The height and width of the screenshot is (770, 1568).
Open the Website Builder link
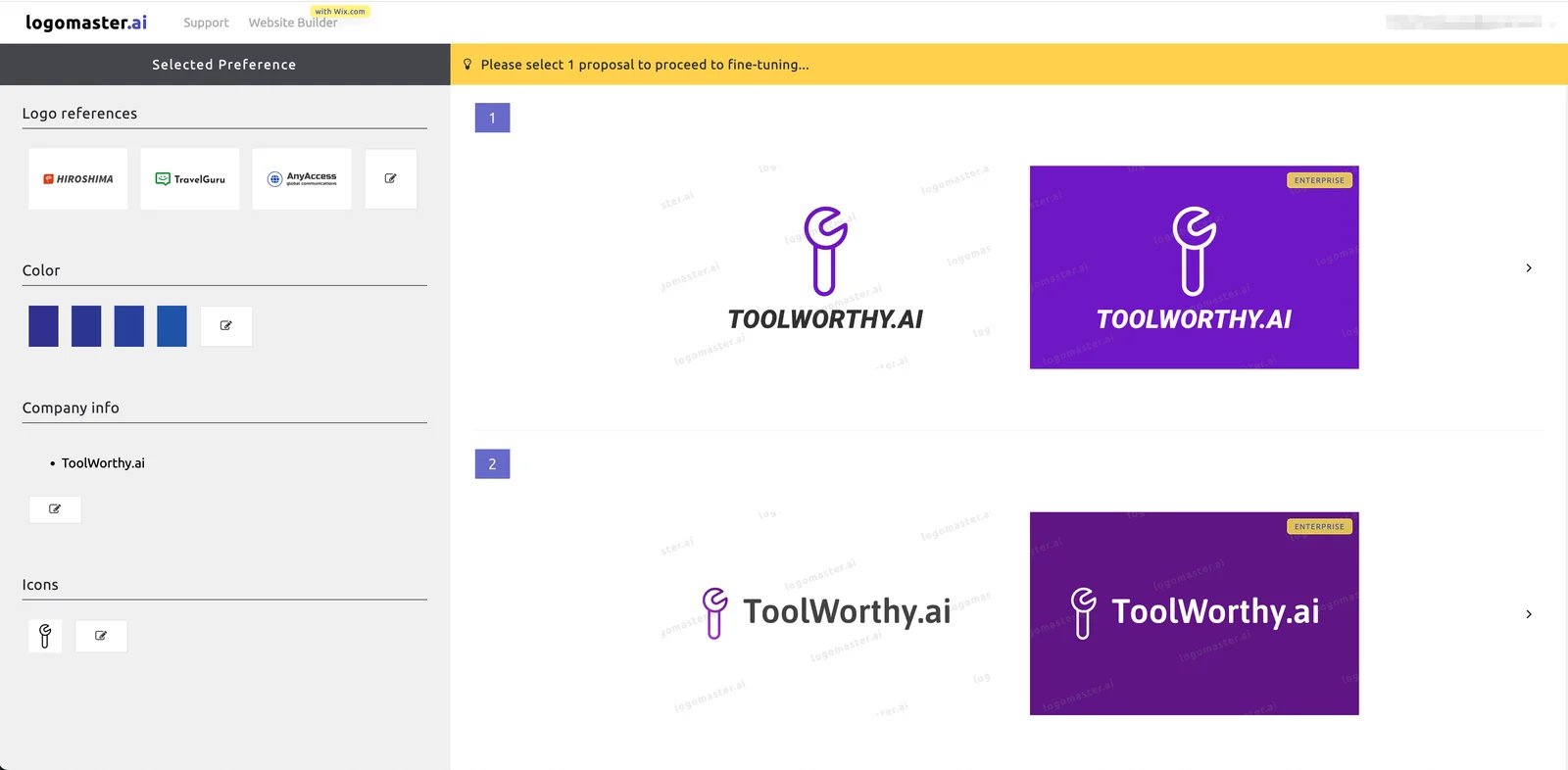point(293,23)
